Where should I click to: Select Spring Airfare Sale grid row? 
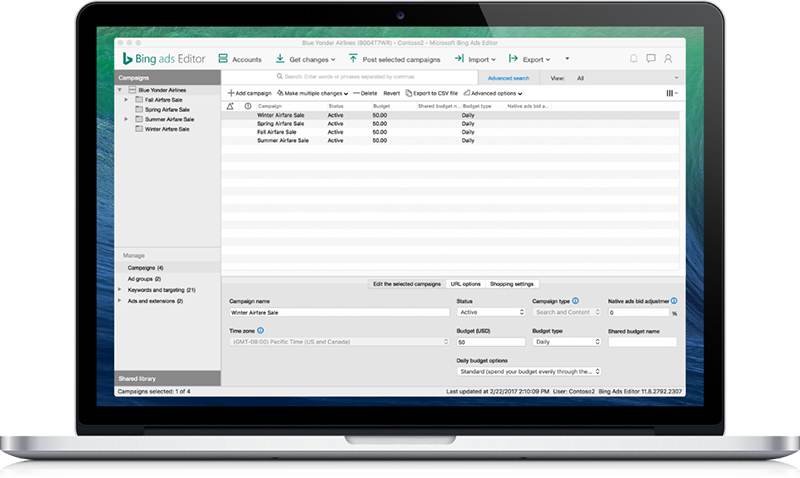click(x=450, y=123)
